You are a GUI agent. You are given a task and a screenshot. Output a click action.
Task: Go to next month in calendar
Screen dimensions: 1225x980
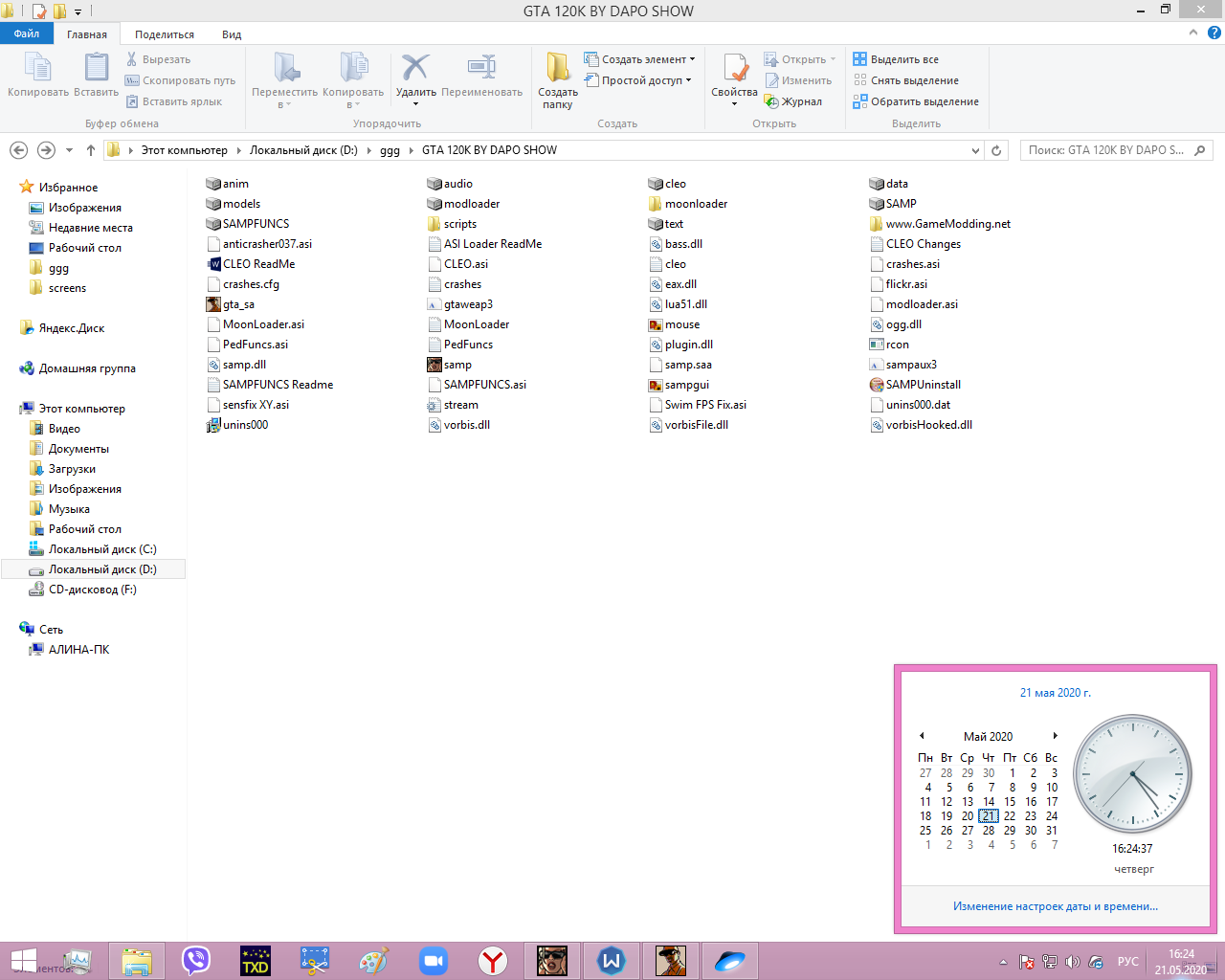(1055, 736)
